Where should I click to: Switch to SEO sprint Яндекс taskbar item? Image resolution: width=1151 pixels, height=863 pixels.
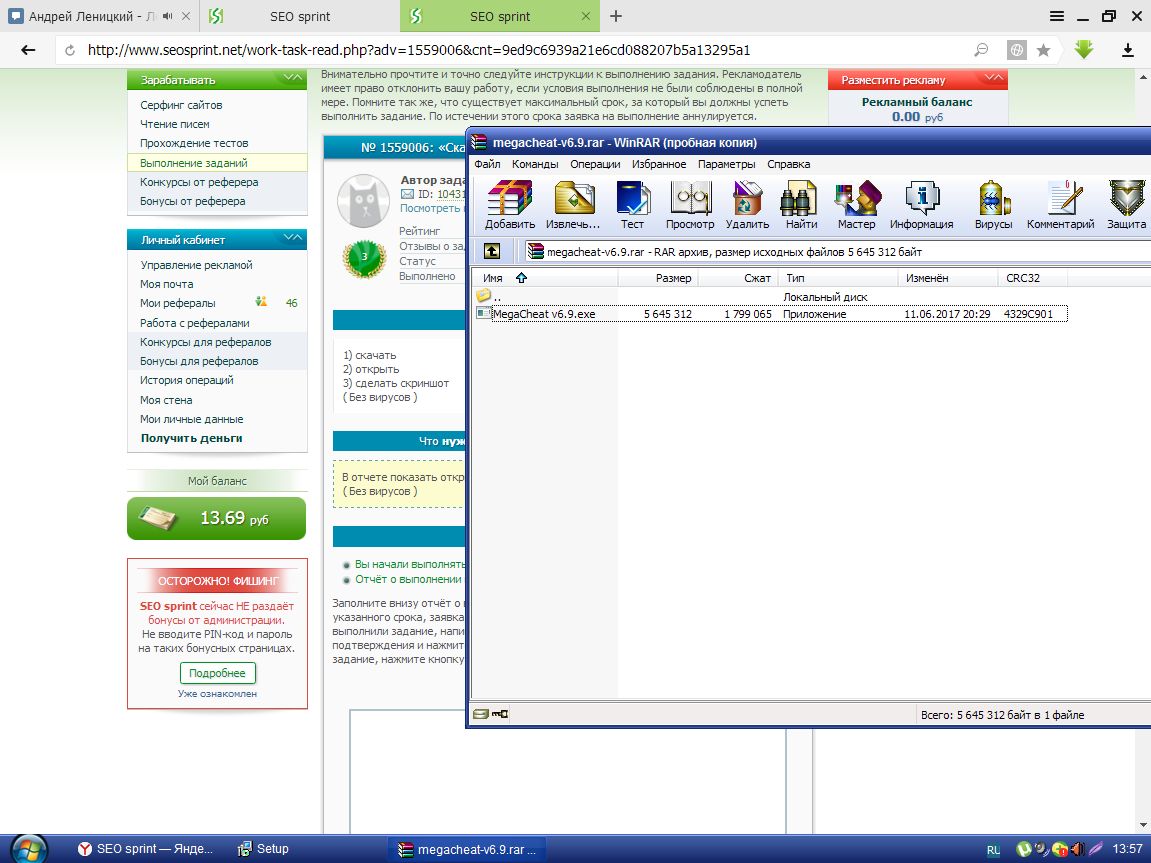145,849
